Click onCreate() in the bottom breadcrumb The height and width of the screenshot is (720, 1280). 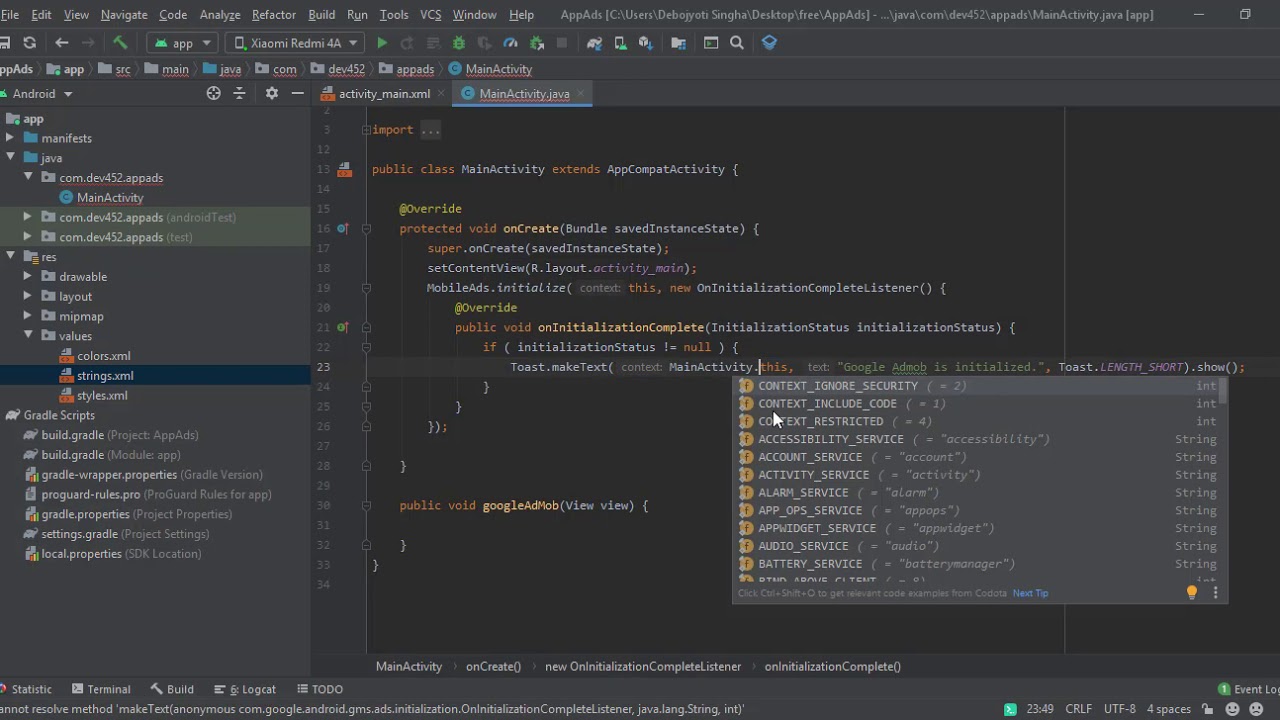click(493, 666)
